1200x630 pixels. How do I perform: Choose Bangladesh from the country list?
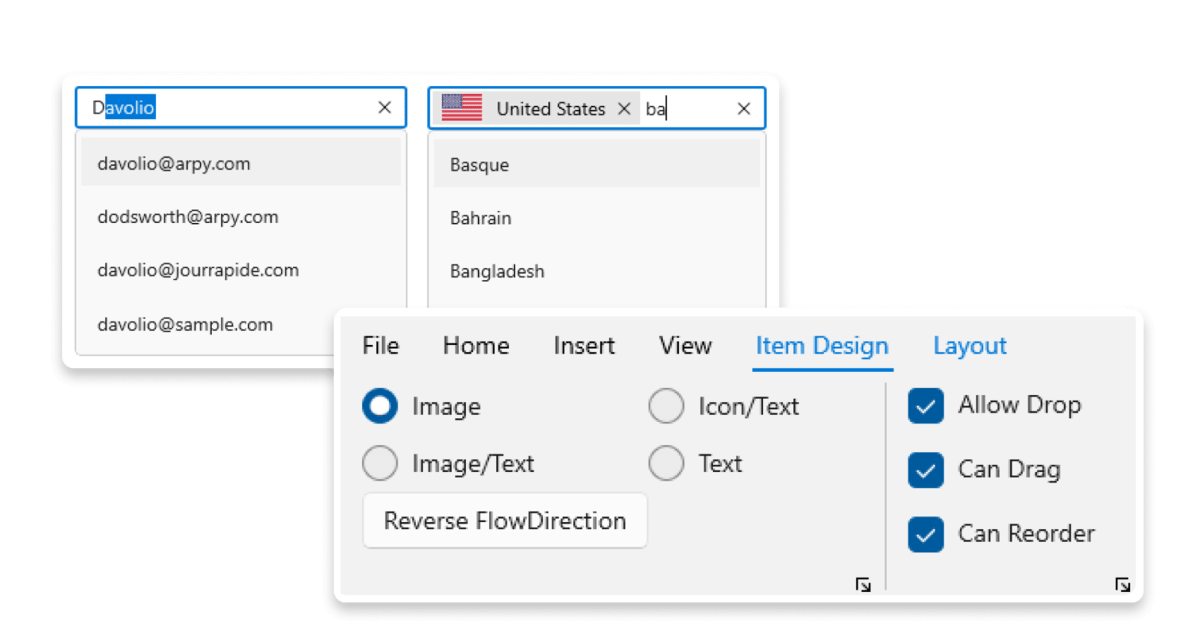(x=497, y=271)
